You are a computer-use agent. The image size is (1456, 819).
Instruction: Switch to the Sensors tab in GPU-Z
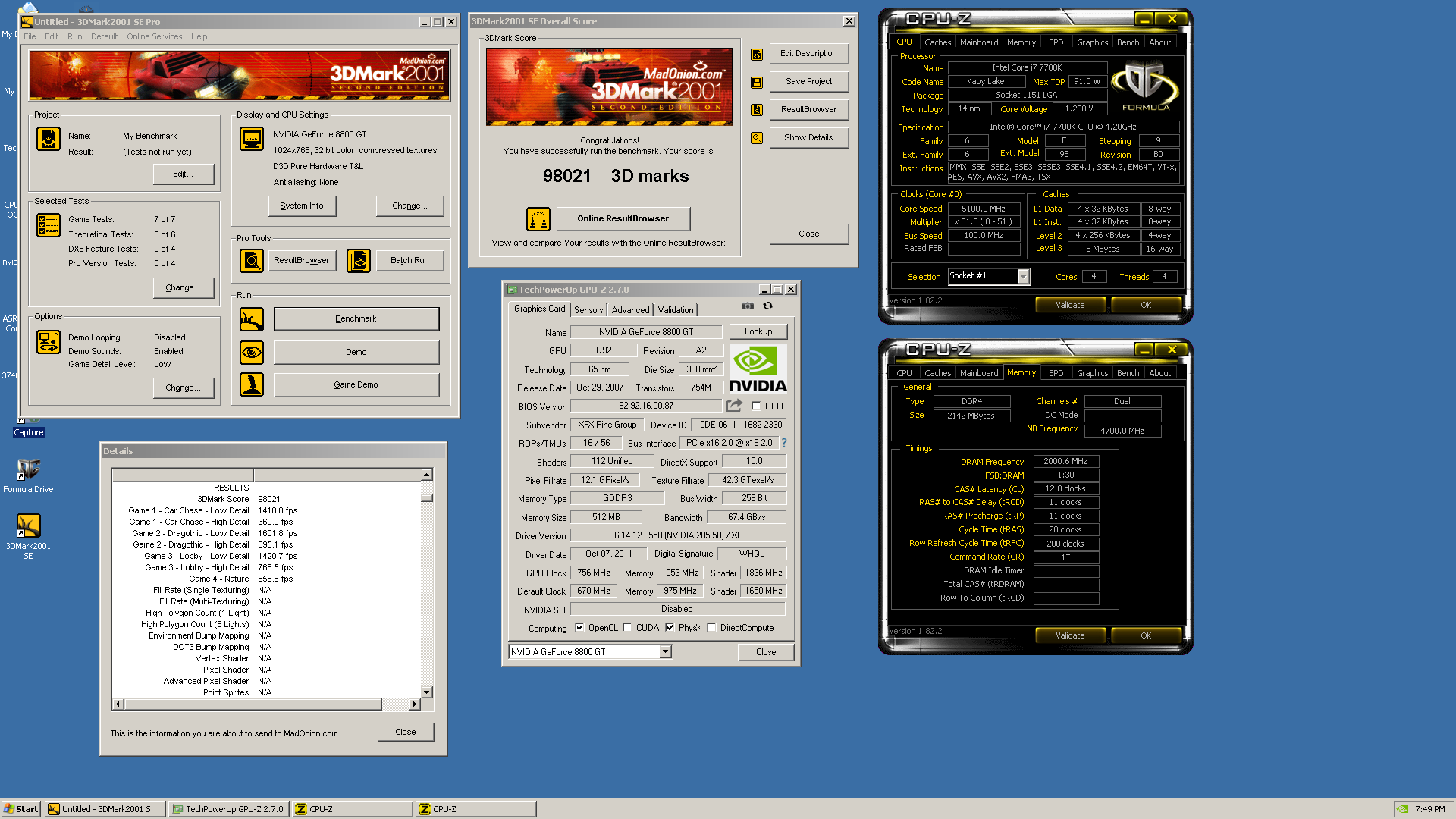(588, 310)
